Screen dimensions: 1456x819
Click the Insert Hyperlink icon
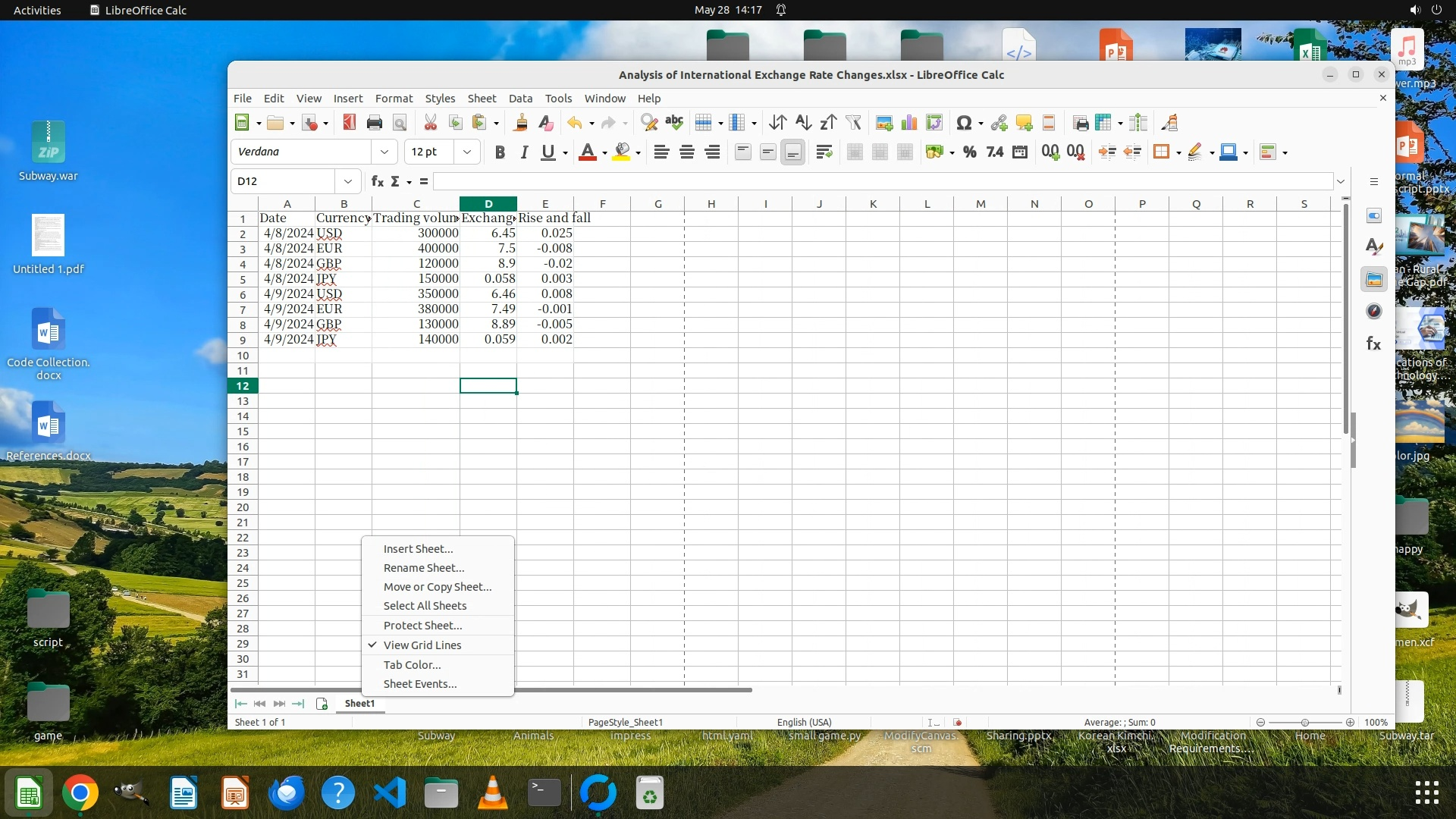tap(999, 123)
